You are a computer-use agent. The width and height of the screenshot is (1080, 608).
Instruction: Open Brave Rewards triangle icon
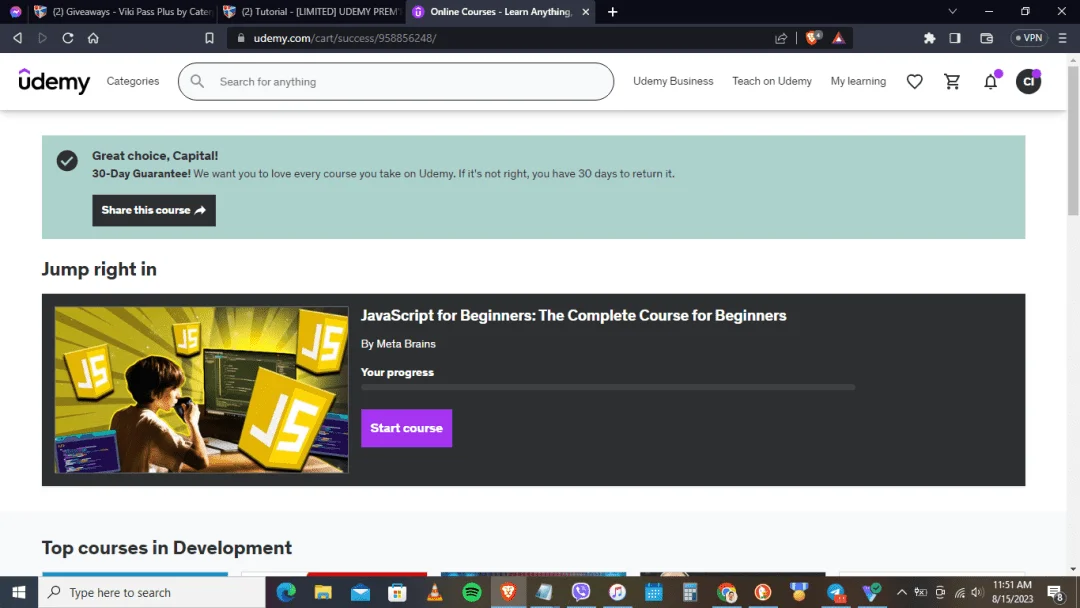pyautogui.click(x=838, y=38)
